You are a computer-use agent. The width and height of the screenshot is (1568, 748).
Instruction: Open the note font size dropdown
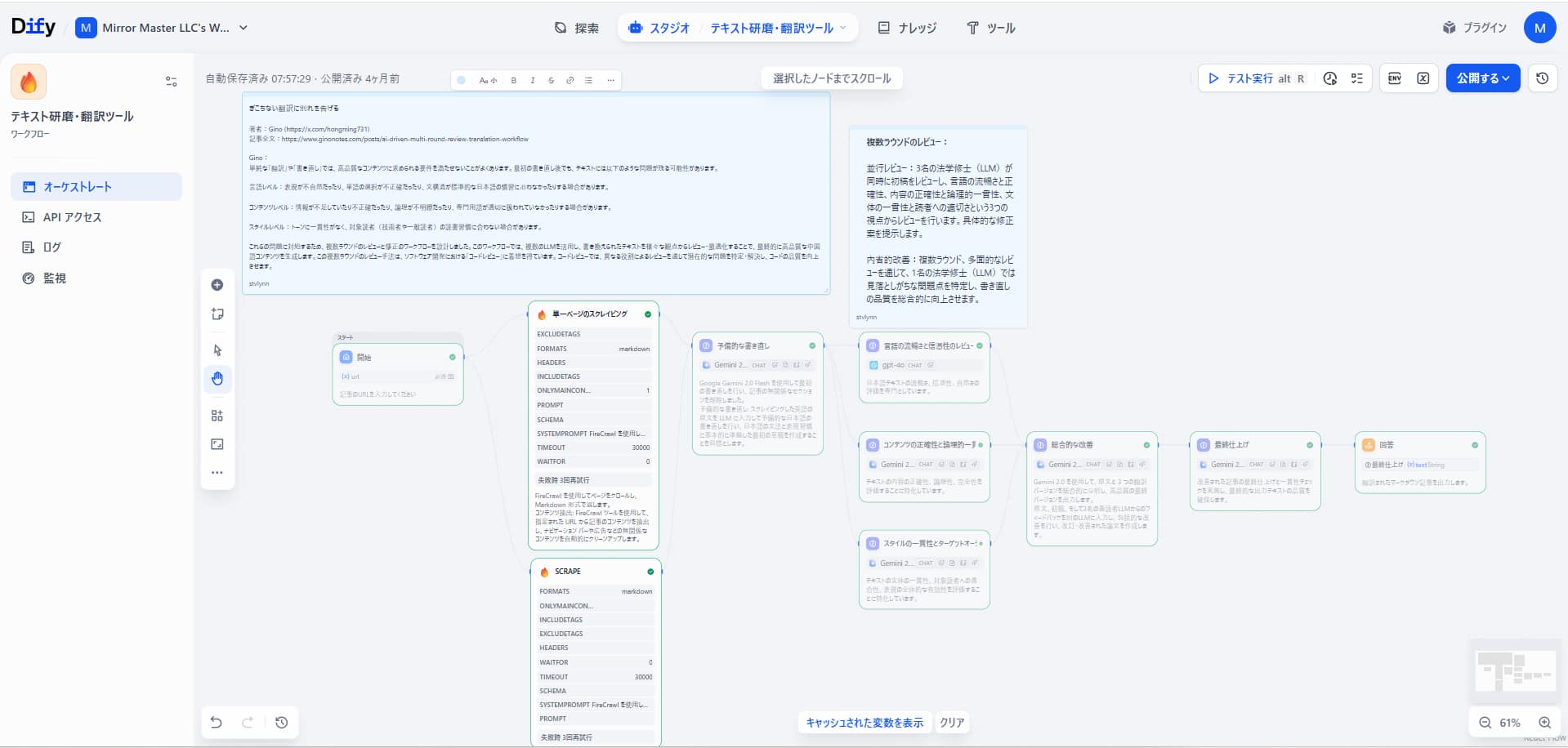point(488,80)
